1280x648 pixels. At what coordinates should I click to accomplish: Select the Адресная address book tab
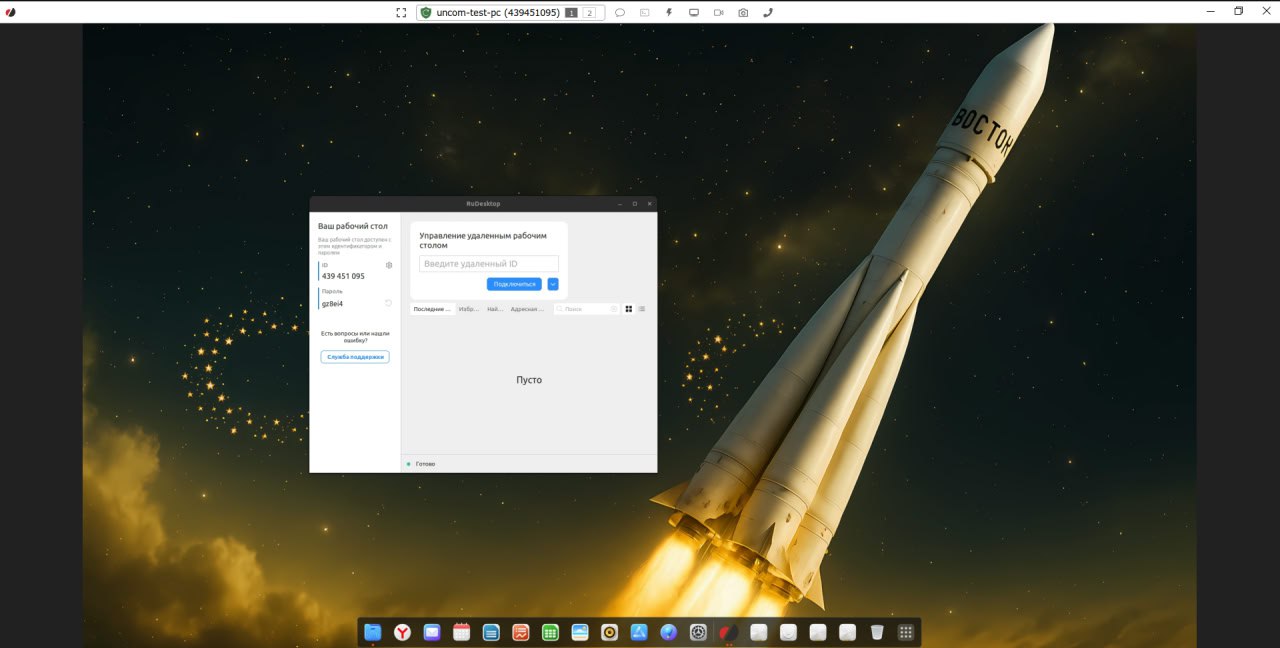point(527,309)
